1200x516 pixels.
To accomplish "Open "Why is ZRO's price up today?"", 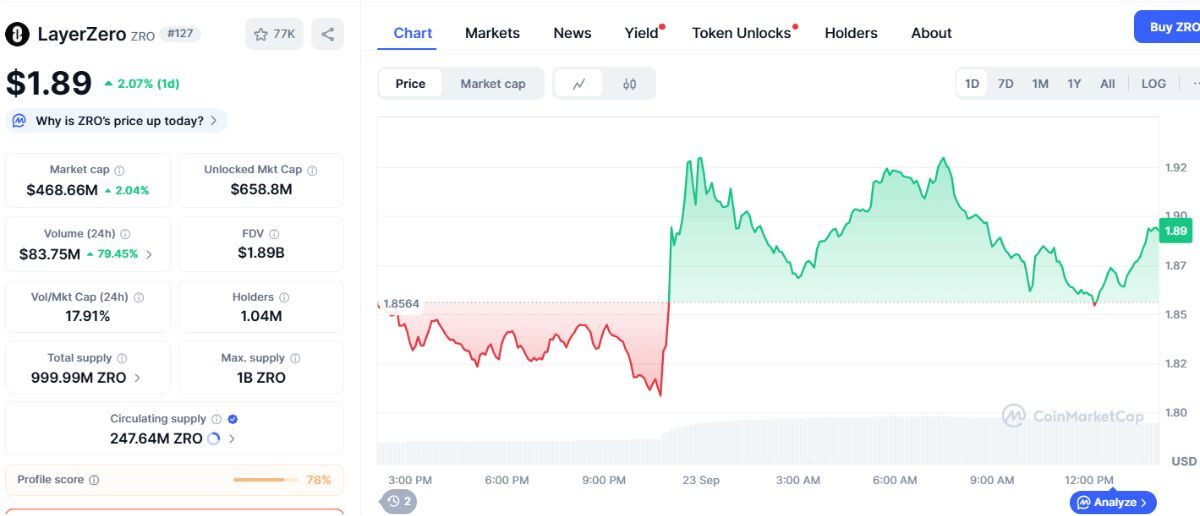I will [118, 121].
